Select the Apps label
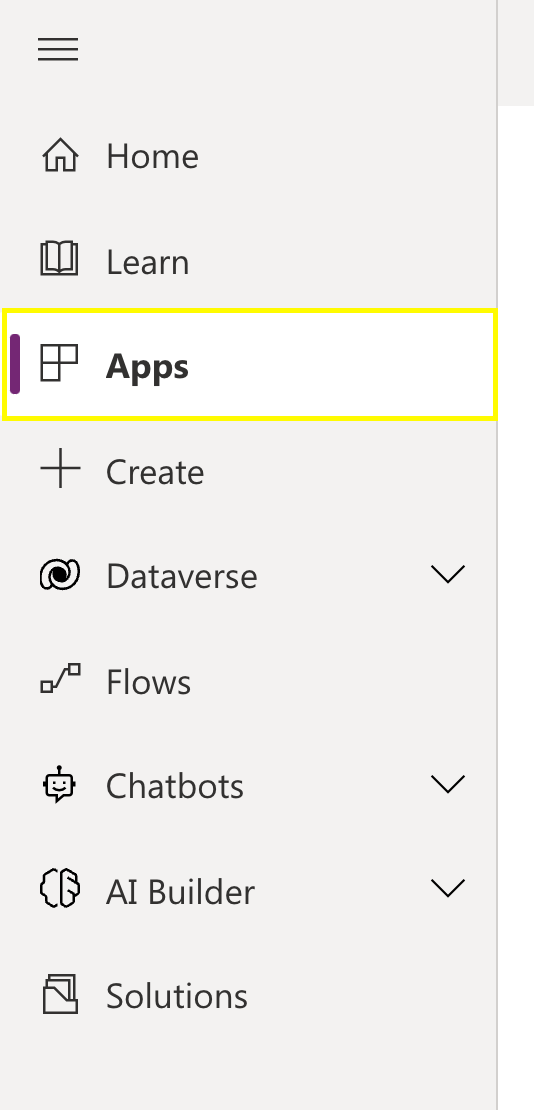The image size is (534, 1110). coord(147,367)
